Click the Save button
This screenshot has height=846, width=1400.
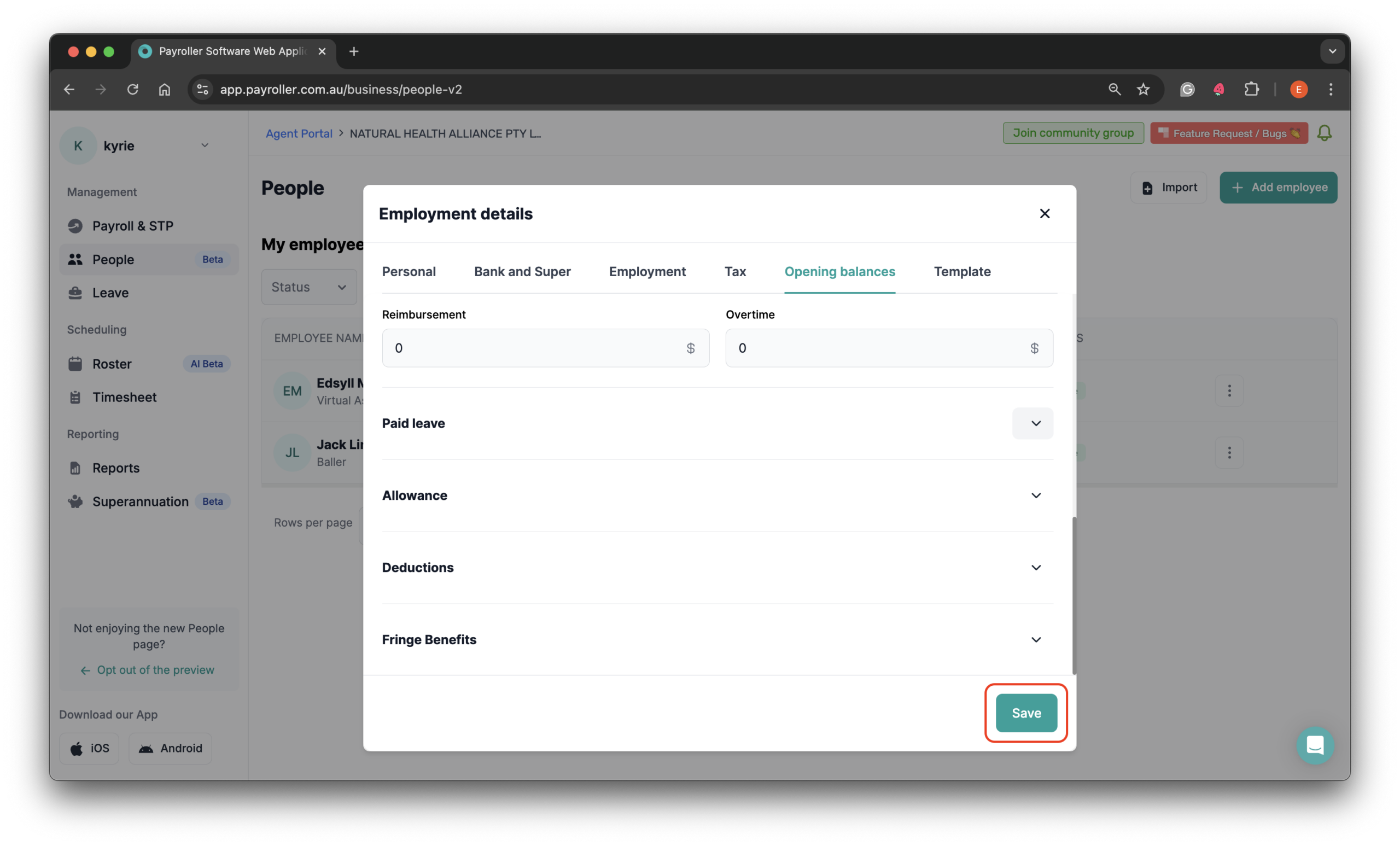pos(1025,713)
